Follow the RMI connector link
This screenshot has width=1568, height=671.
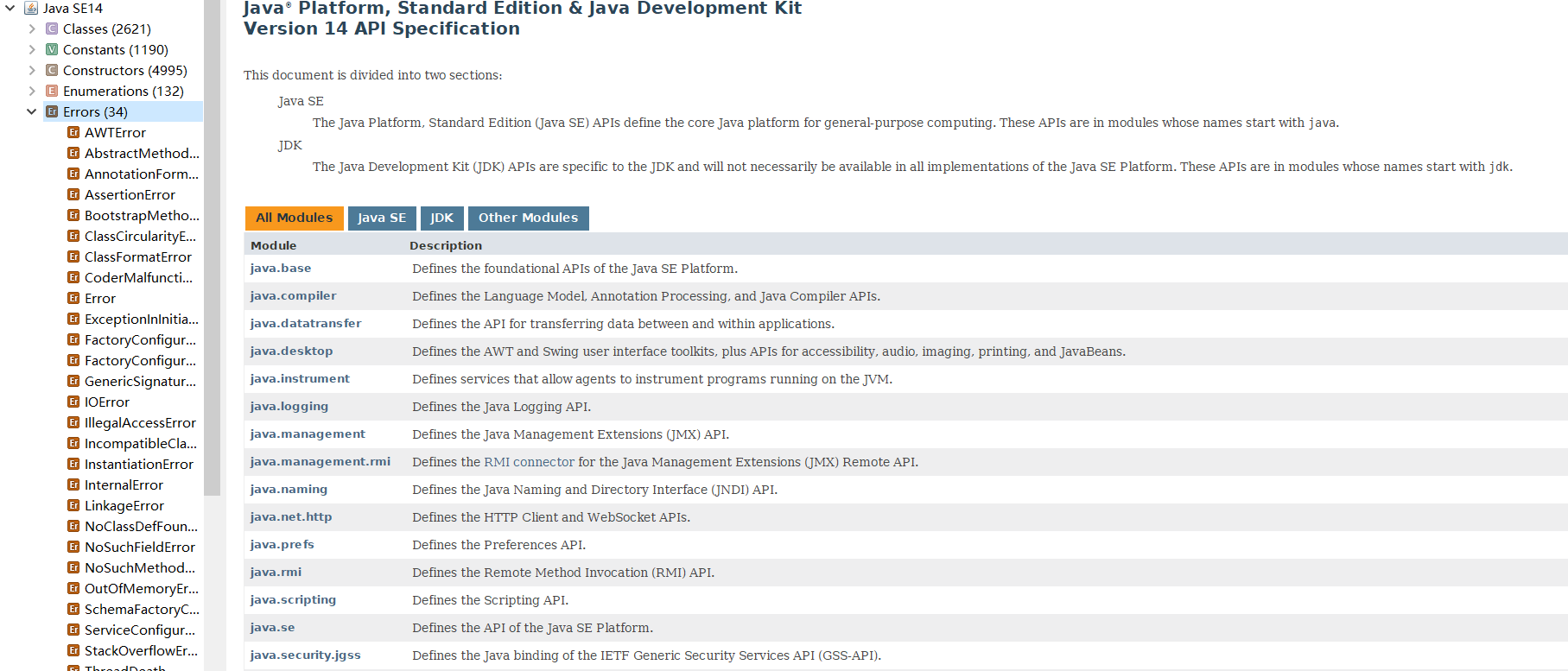point(530,462)
